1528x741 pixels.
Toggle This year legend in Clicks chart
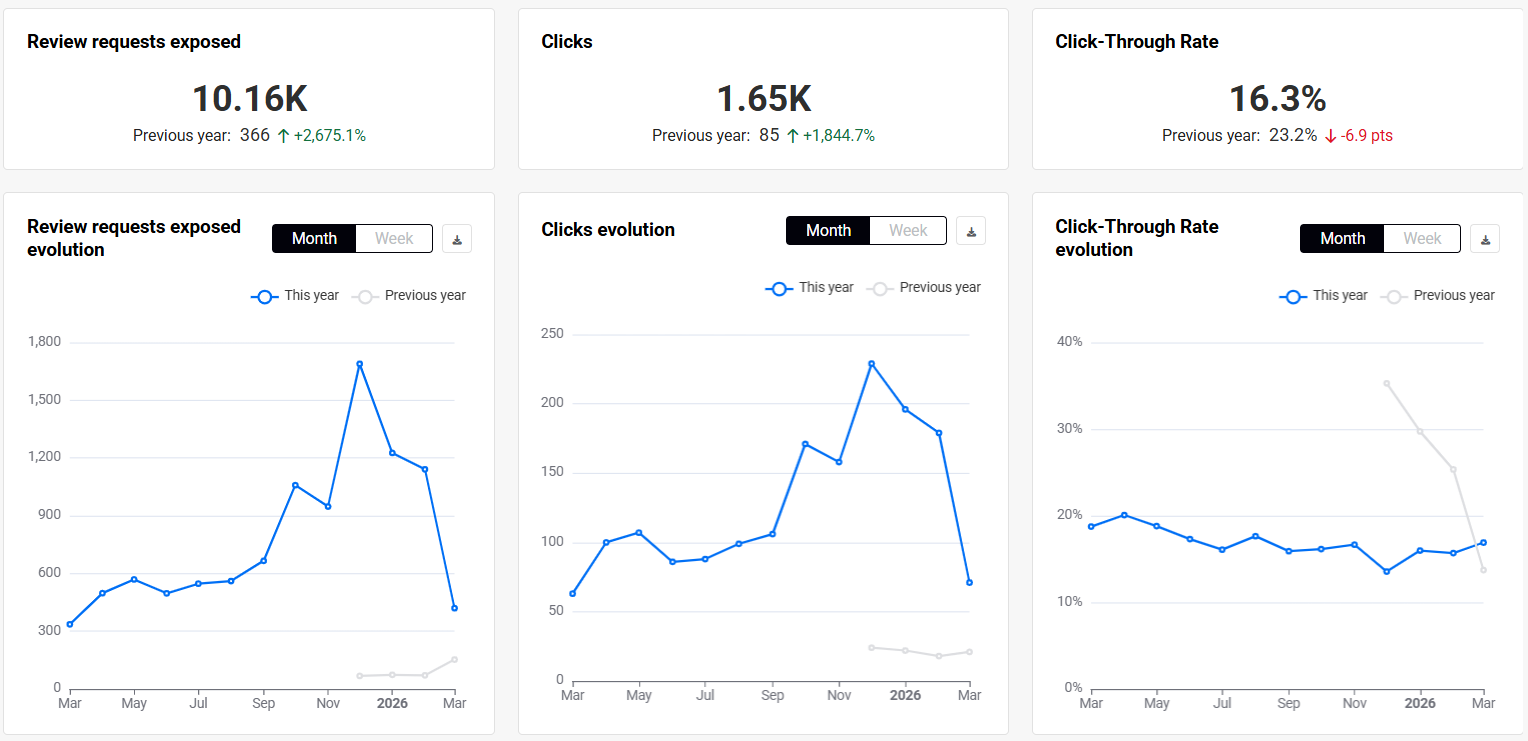pyautogui.click(x=810, y=288)
